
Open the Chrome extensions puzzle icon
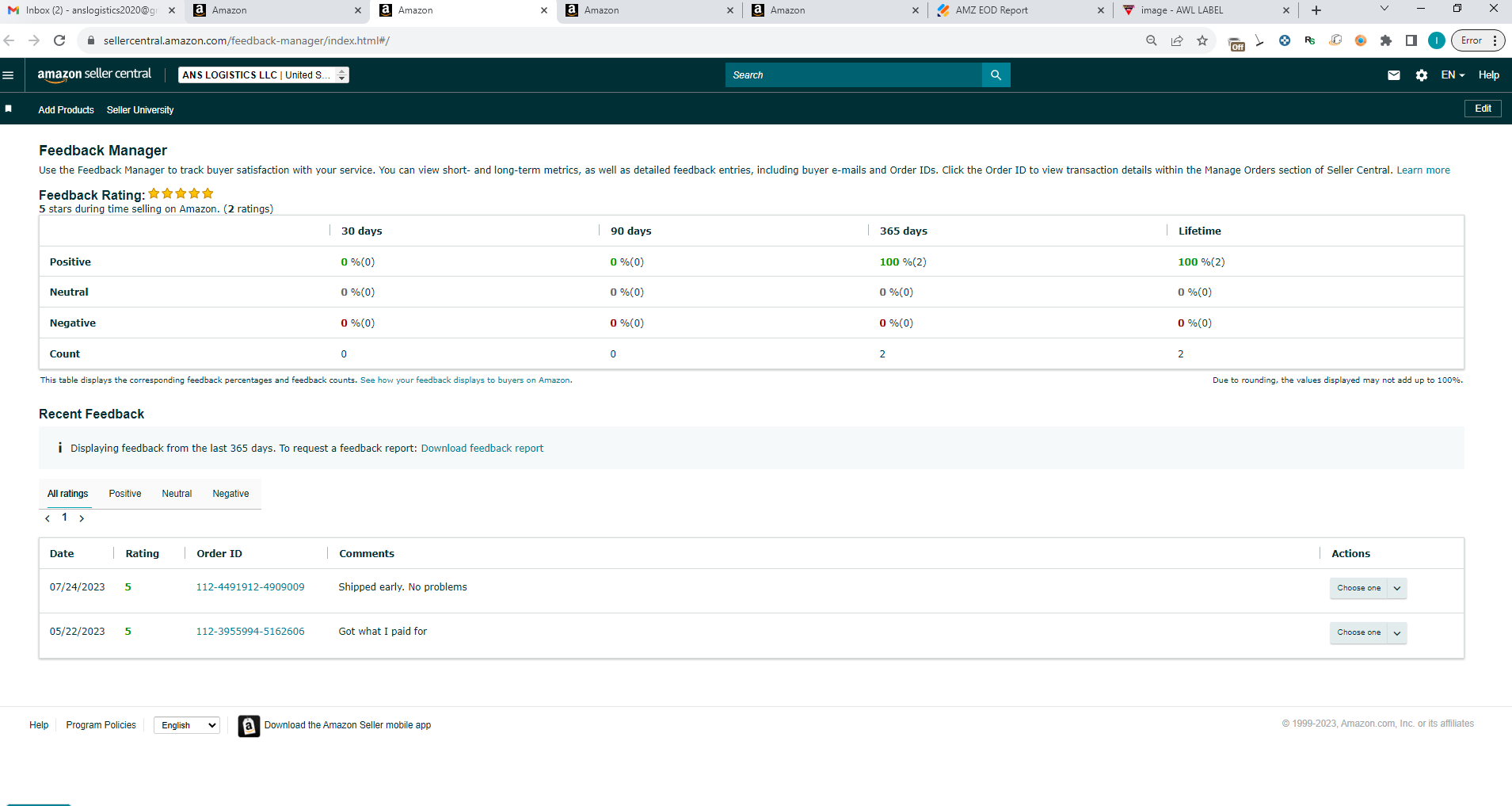click(1386, 40)
